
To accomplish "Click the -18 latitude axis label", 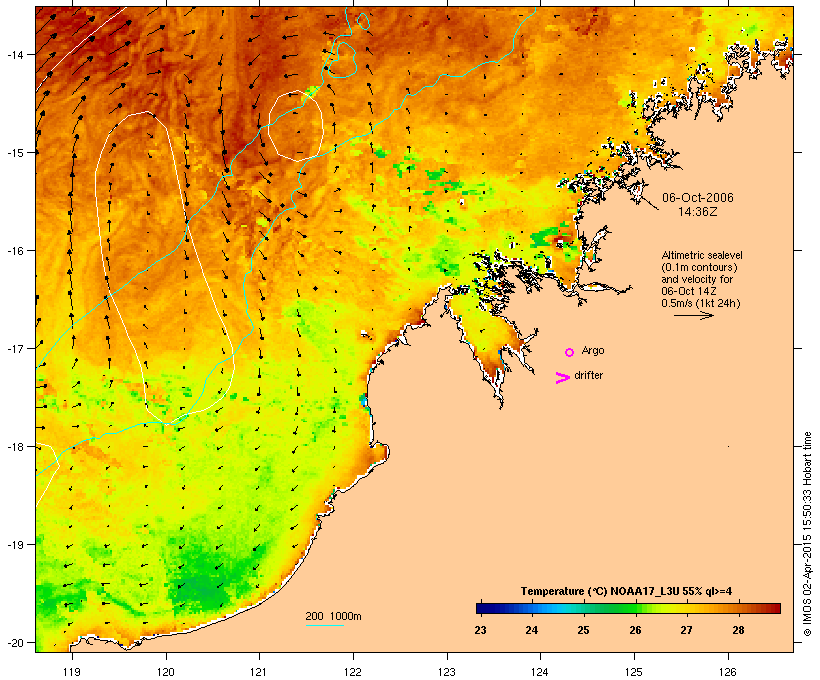I will (x=16, y=446).
